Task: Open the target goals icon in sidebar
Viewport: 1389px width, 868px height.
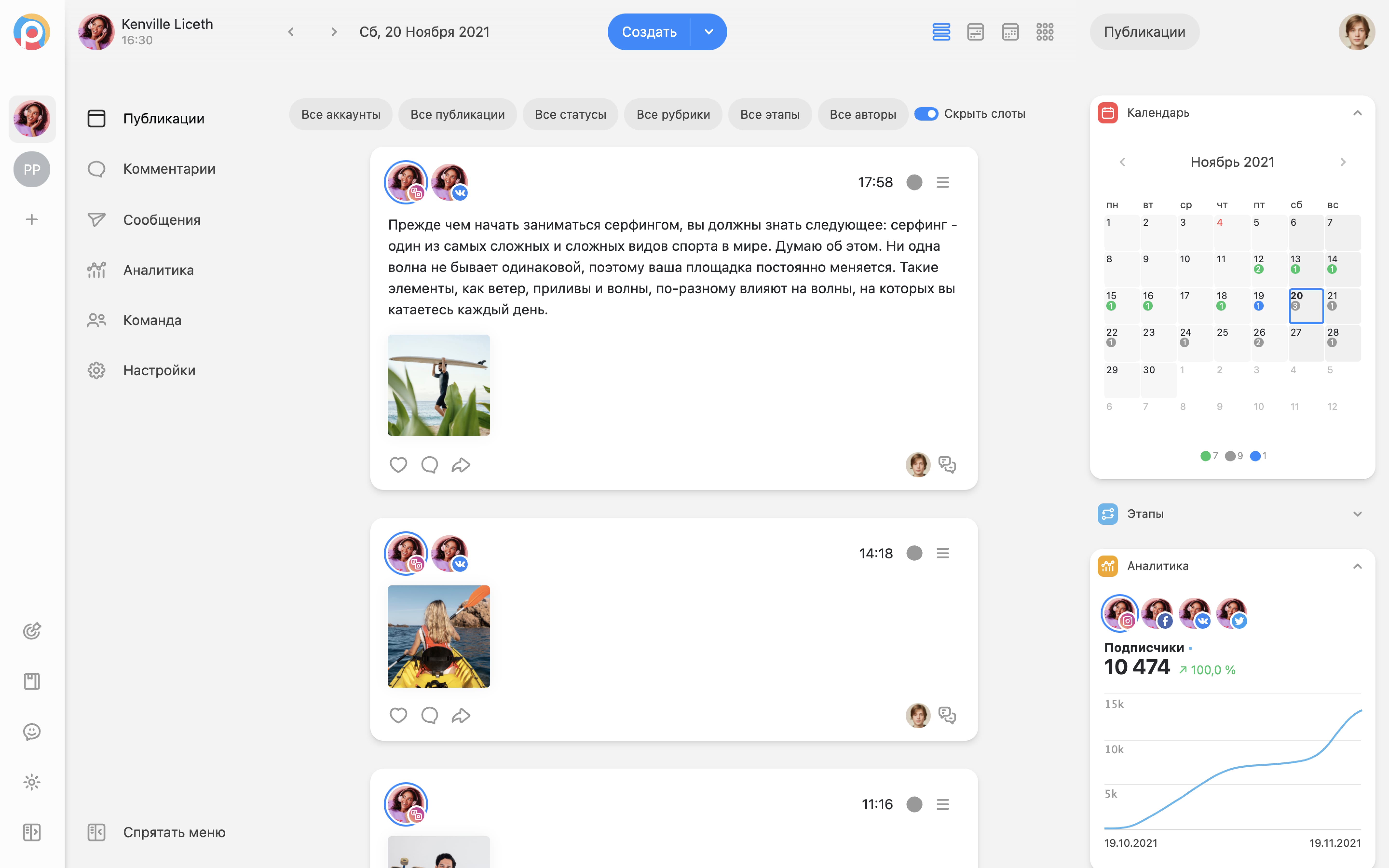Action: tap(32, 631)
